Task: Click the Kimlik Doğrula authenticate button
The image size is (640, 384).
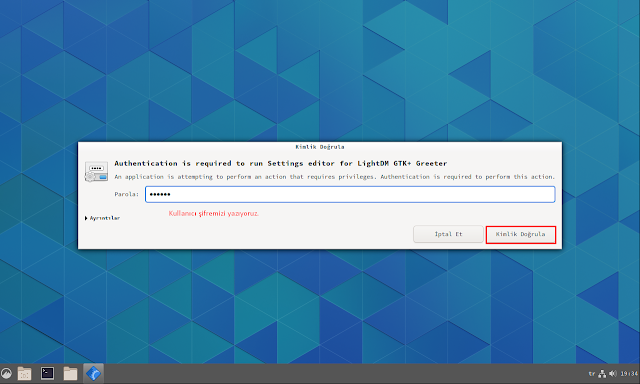Action: [521, 235]
